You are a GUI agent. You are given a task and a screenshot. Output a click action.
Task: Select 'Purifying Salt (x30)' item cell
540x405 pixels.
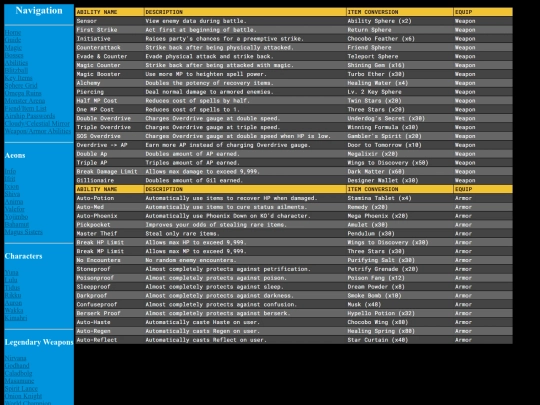click(381, 260)
